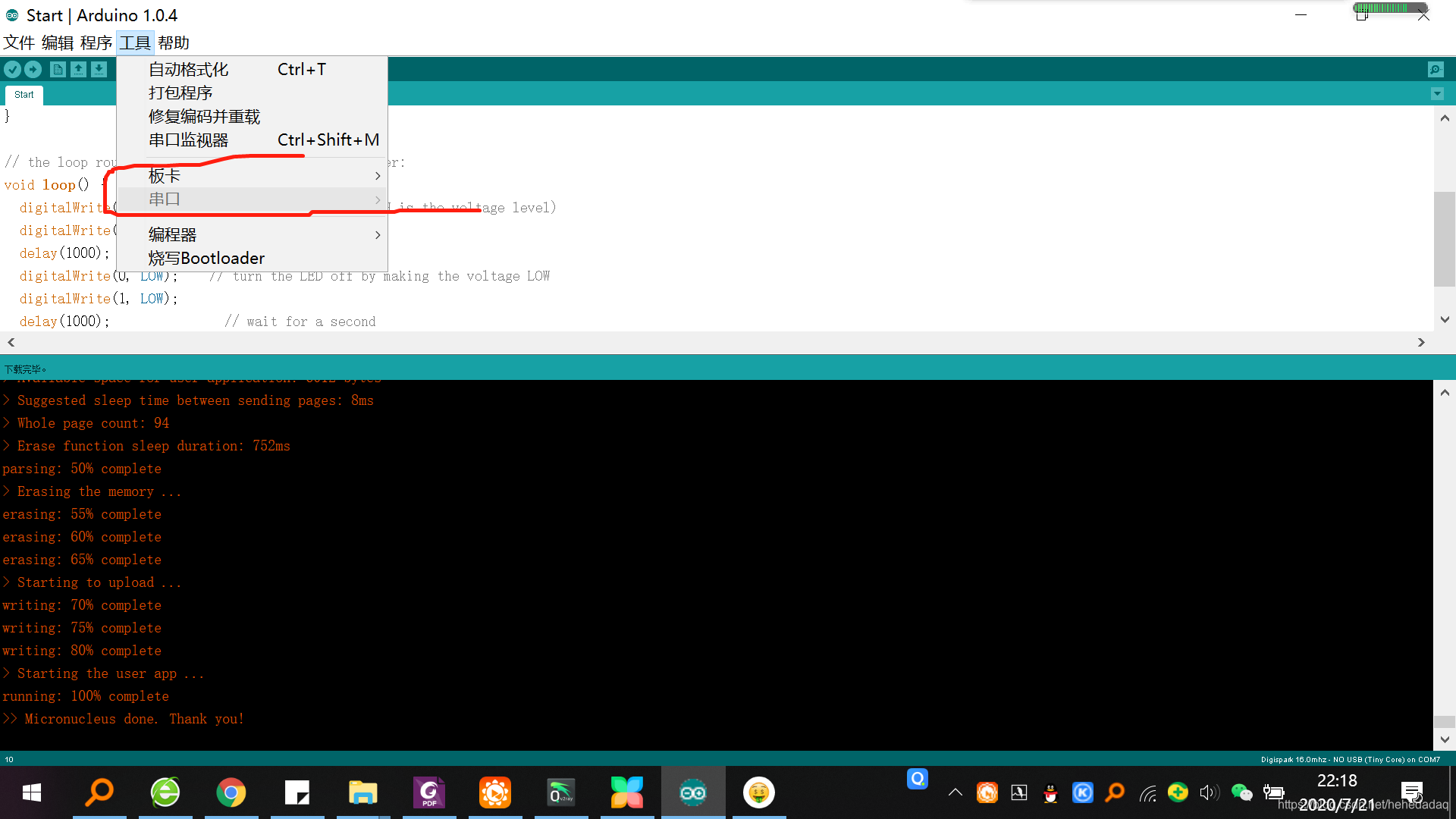Close the 工具 menu
The height and width of the screenshot is (819, 1456).
click(135, 43)
